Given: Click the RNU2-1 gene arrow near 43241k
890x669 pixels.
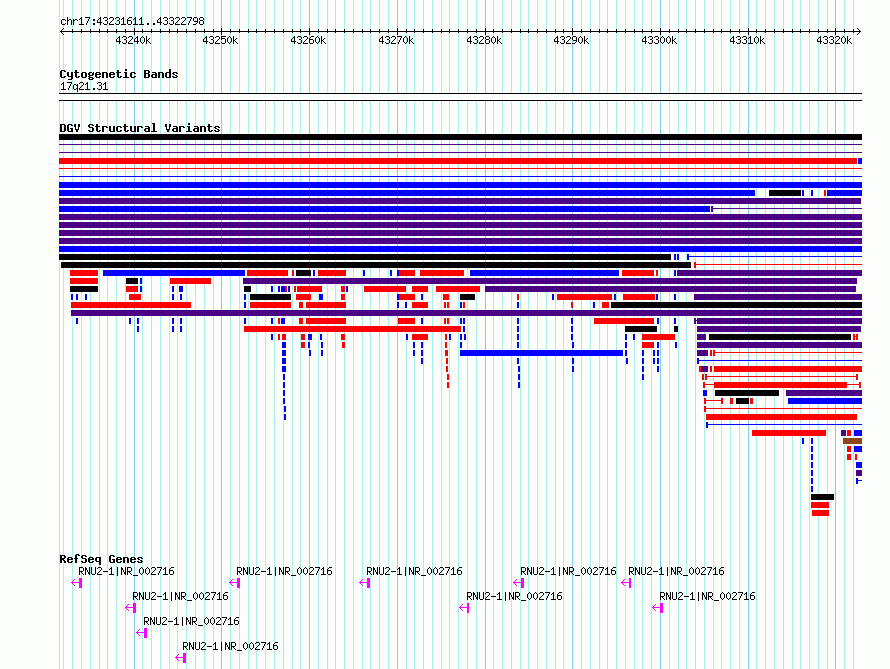Looking at the screenshot, I should (142, 633).
